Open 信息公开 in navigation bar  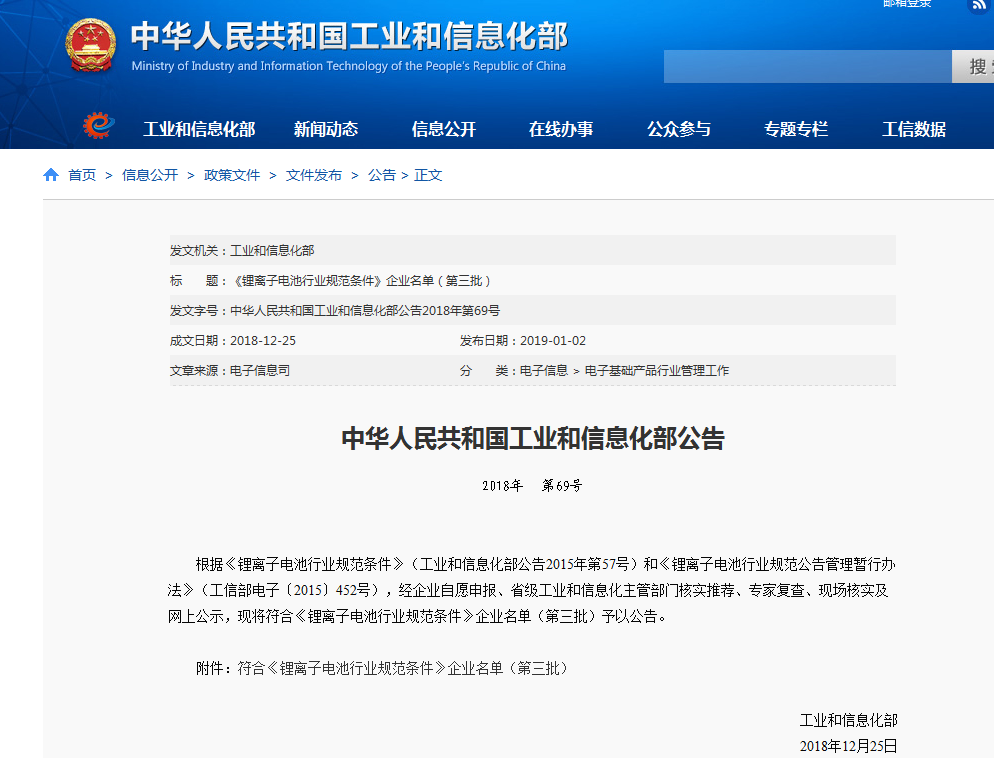(x=443, y=129)
